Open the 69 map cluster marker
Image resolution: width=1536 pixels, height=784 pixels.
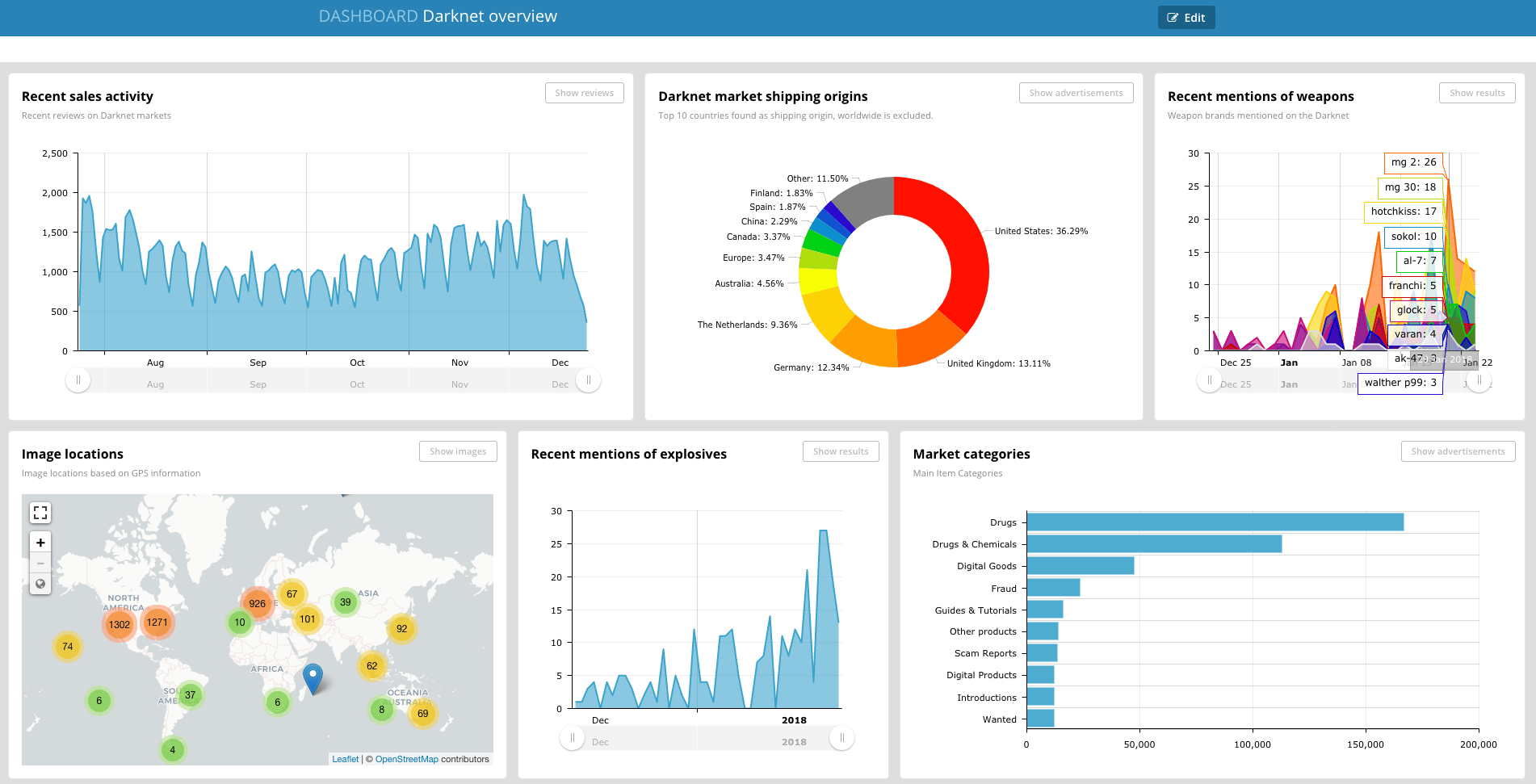pos(423,713)
